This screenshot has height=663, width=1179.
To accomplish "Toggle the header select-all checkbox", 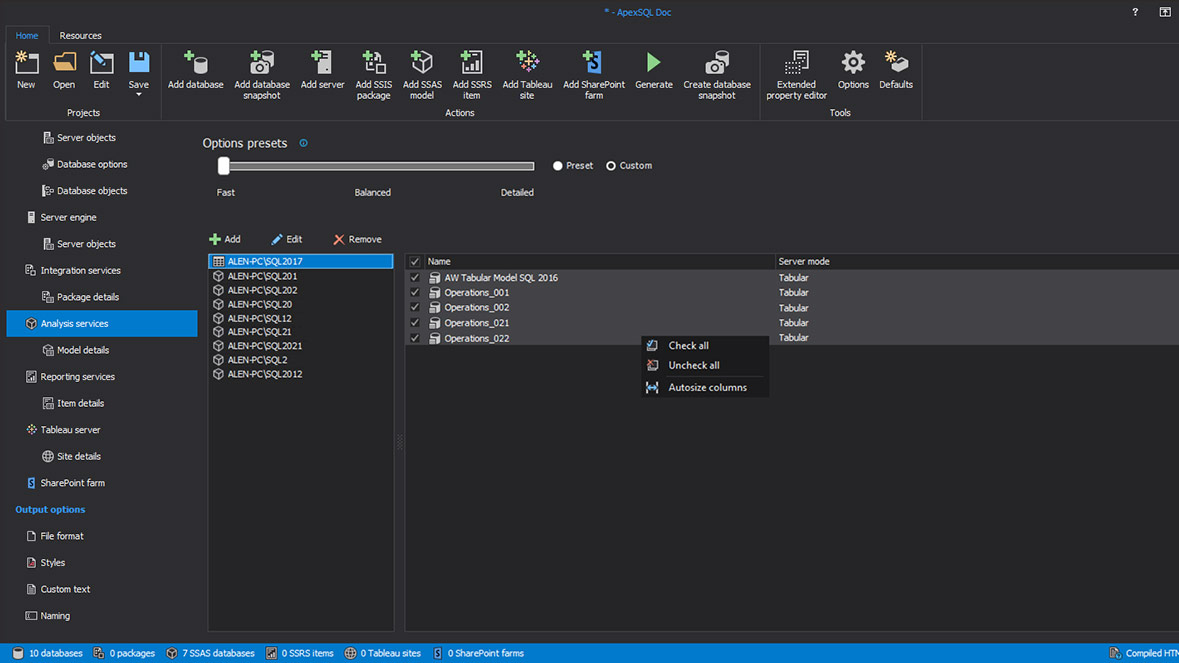I will coord(414,262).
